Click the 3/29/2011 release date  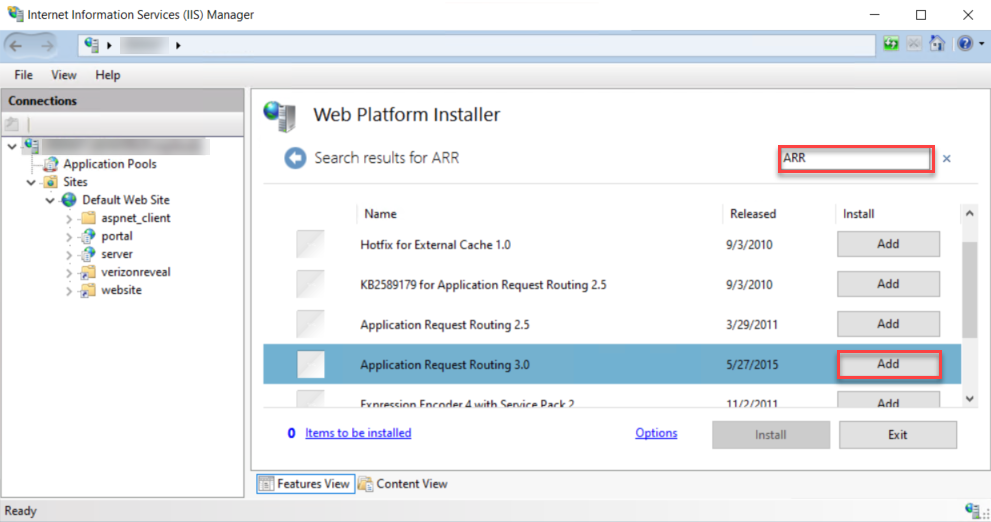[751, 325]
